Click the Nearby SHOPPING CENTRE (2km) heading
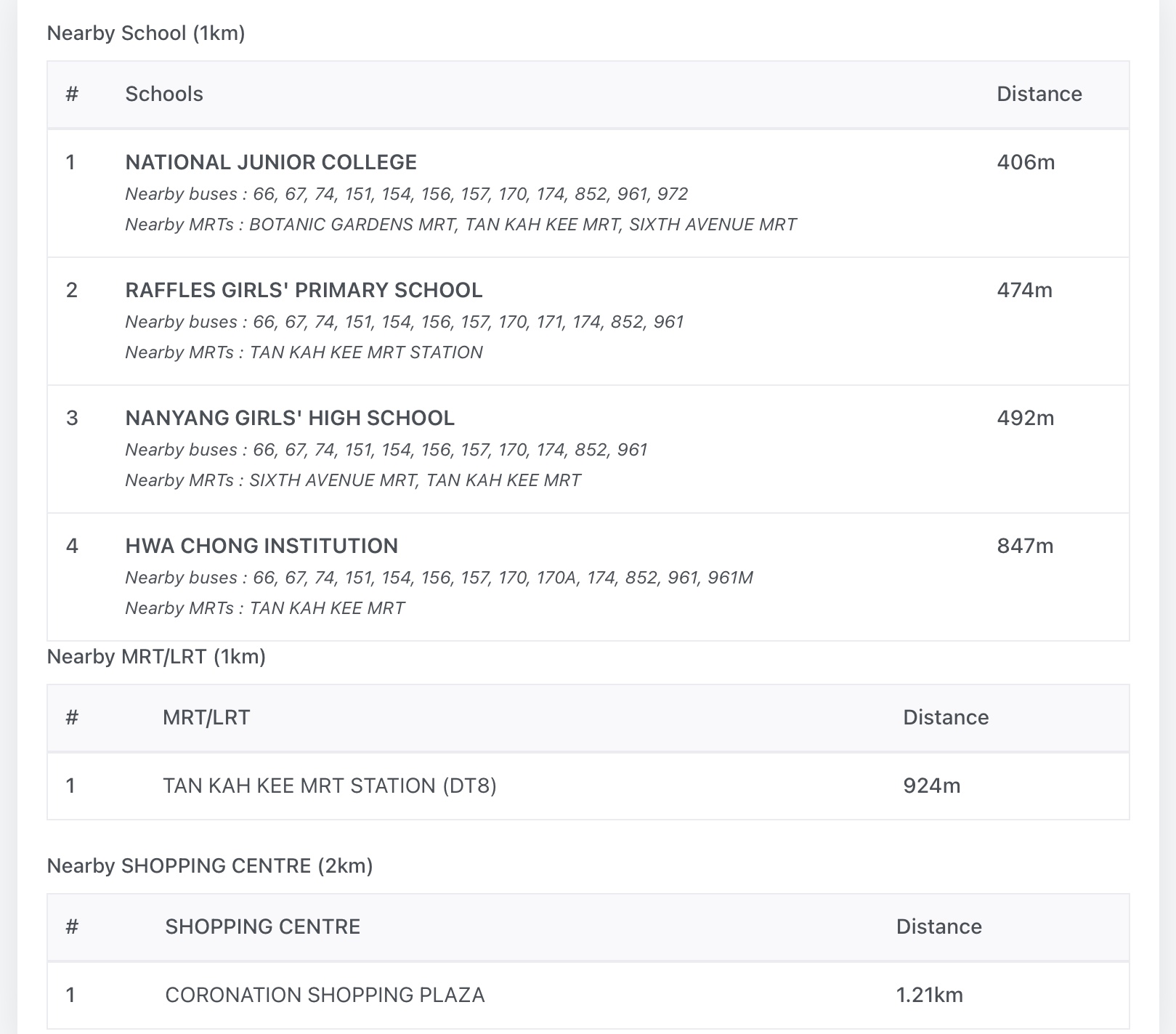The height and width of the screenshot is (1034, 1176). [x=210, y=866]
